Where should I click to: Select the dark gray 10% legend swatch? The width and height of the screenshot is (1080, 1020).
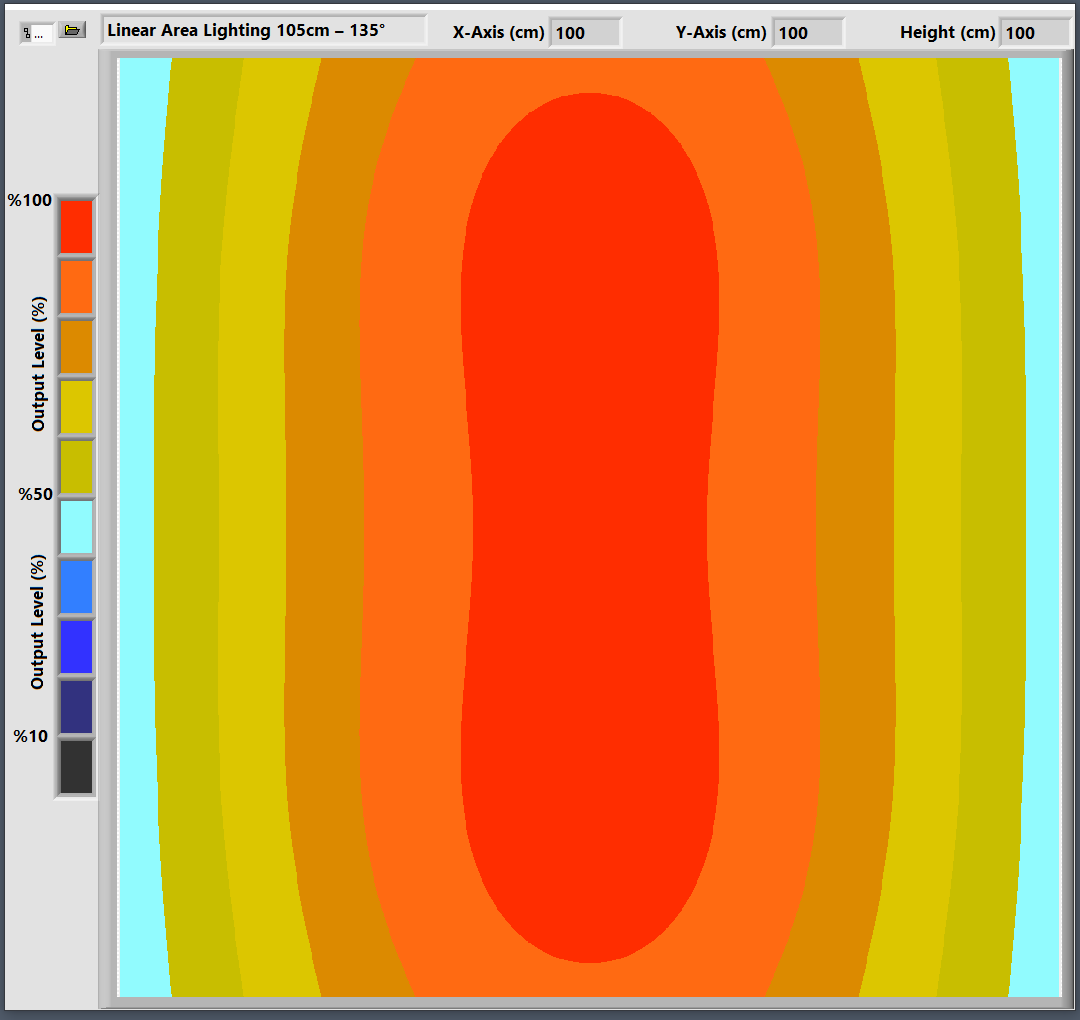76,767
